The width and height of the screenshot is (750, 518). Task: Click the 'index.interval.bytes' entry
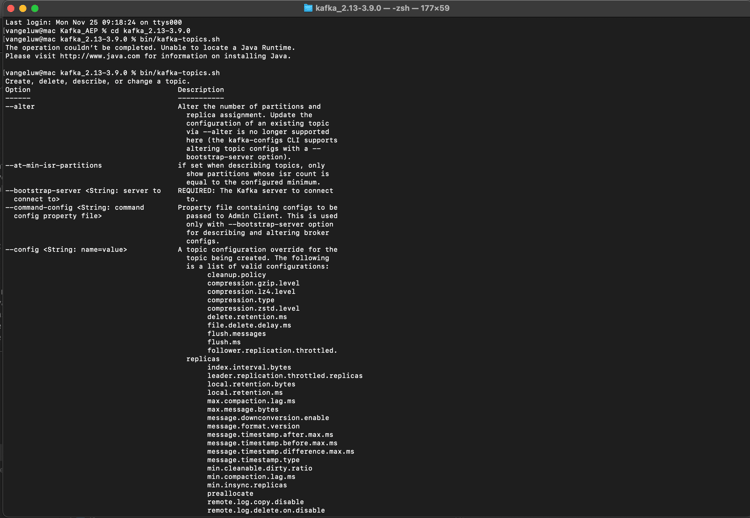click(x=249, y=367)
